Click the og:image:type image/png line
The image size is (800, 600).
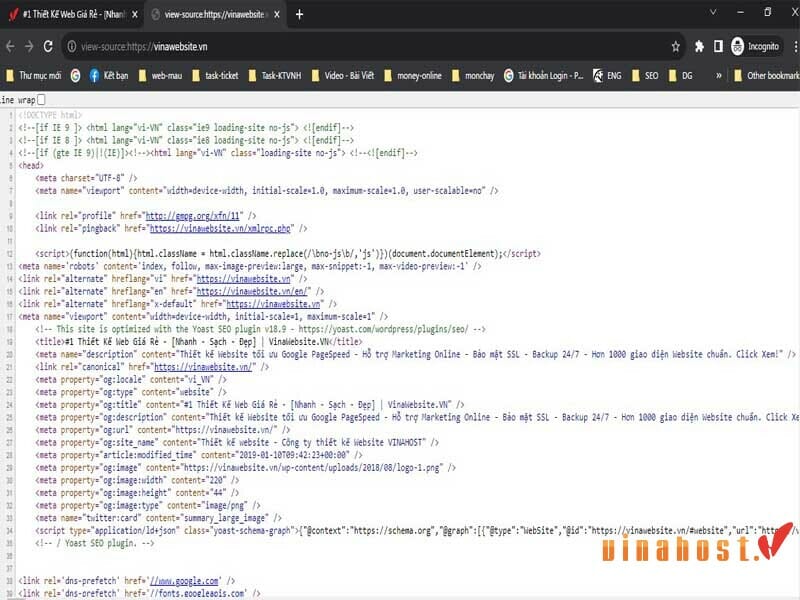coord(148,505)
